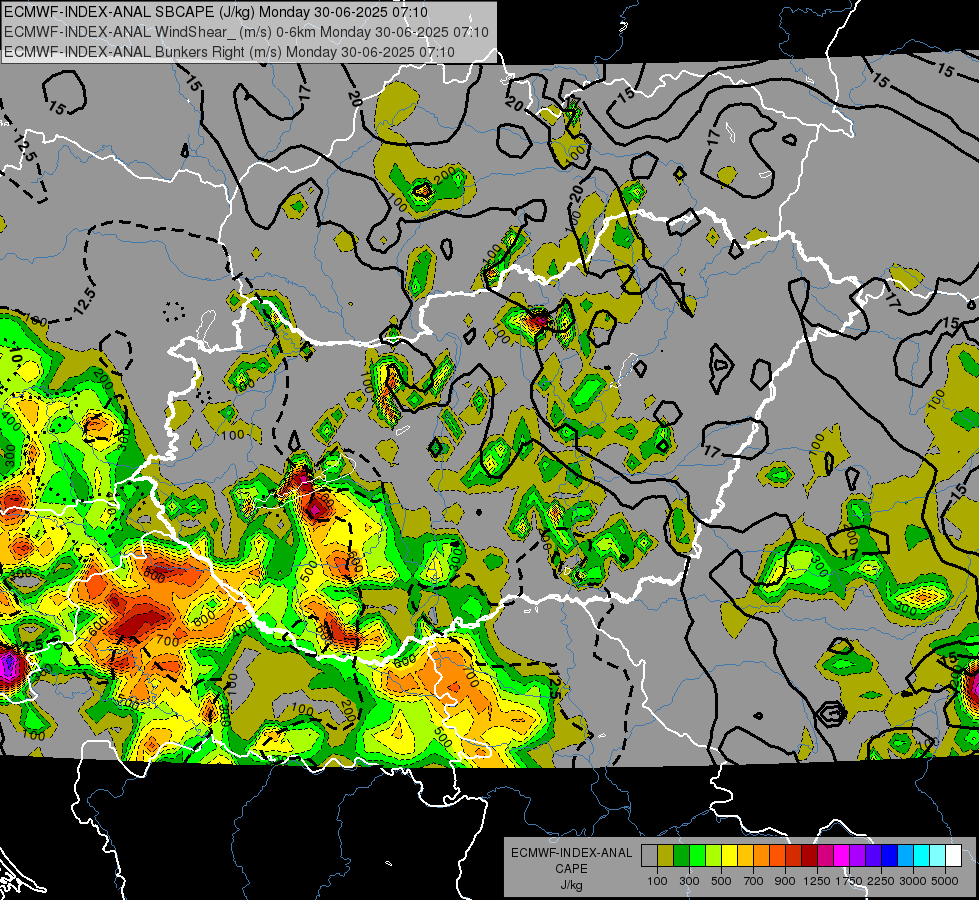979x900 pixels.
Task: Select the CAPE label in the legend
Action: (571, 868)
